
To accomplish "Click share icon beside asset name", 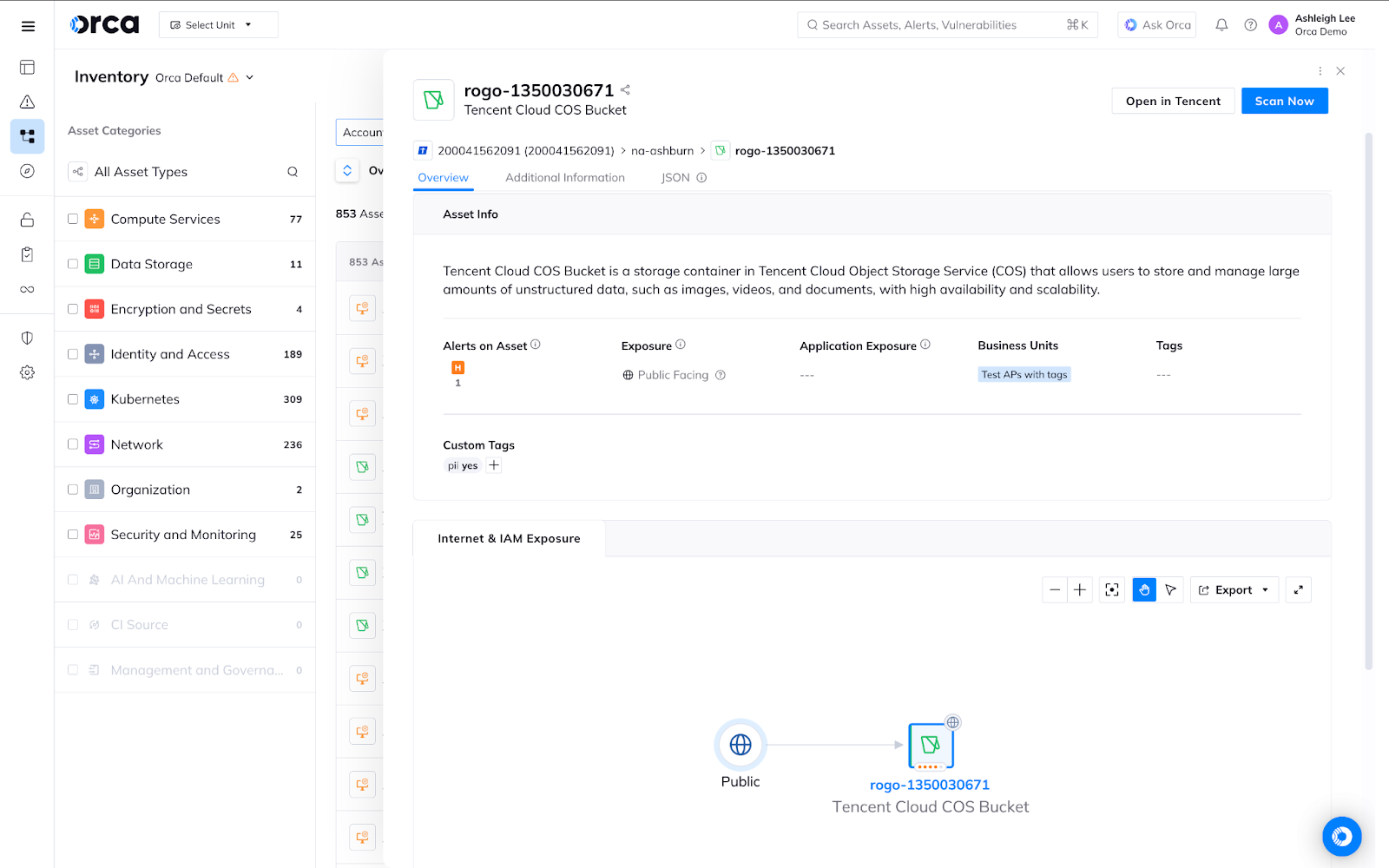I will click(625, 90).
